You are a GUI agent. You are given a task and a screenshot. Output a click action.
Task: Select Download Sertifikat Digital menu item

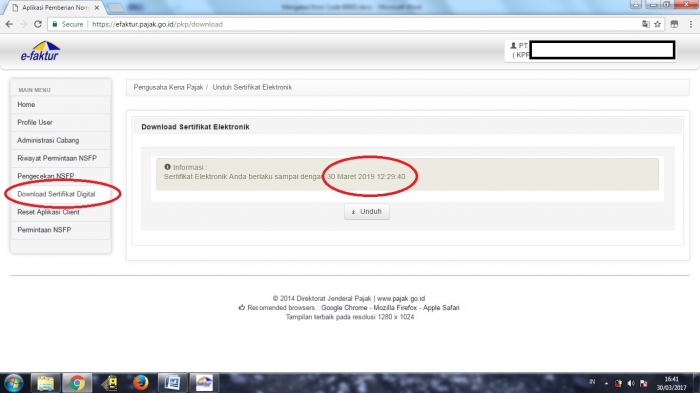click(61, 194)
